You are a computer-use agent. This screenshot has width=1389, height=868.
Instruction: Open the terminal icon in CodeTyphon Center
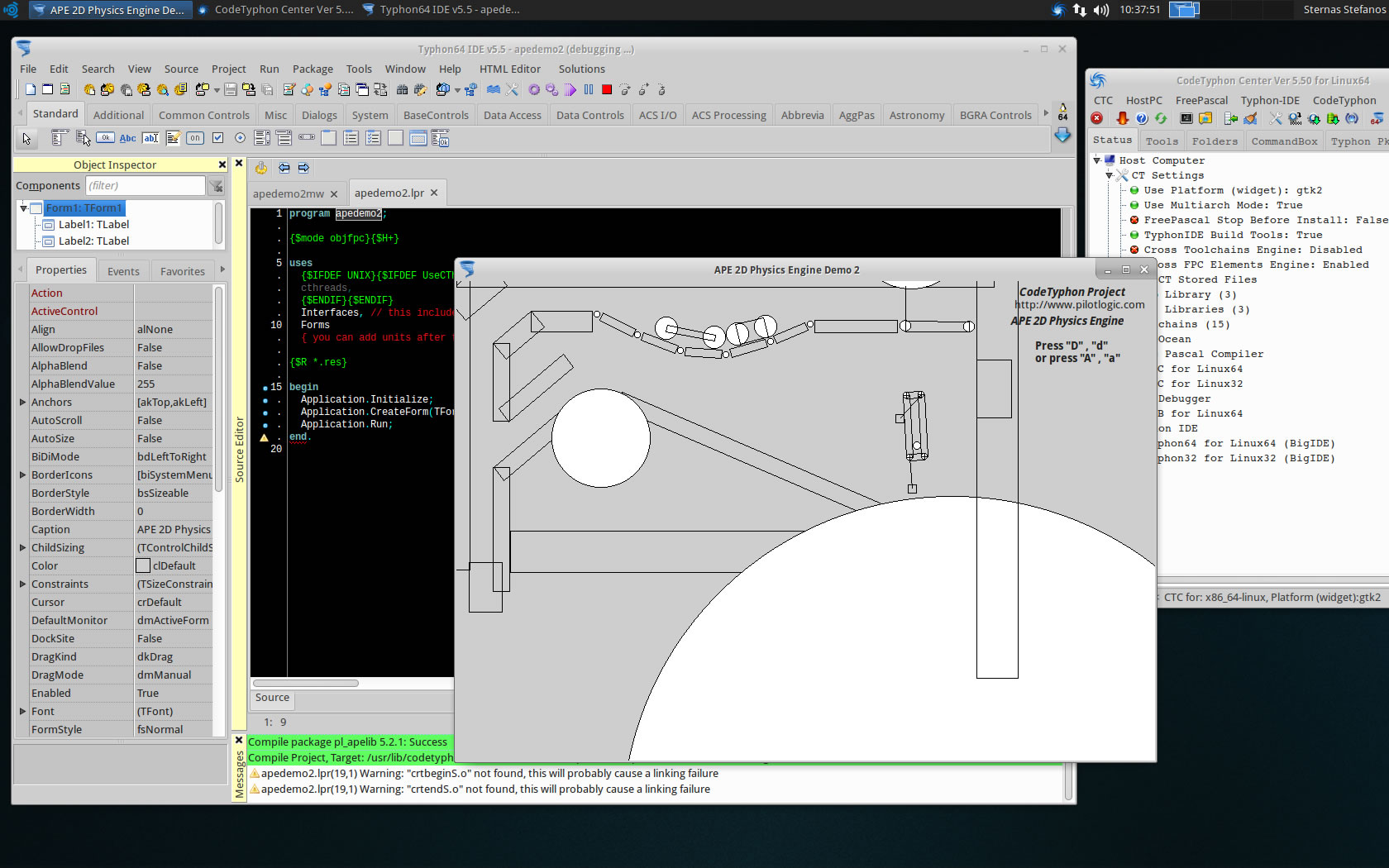point(1186,118)
